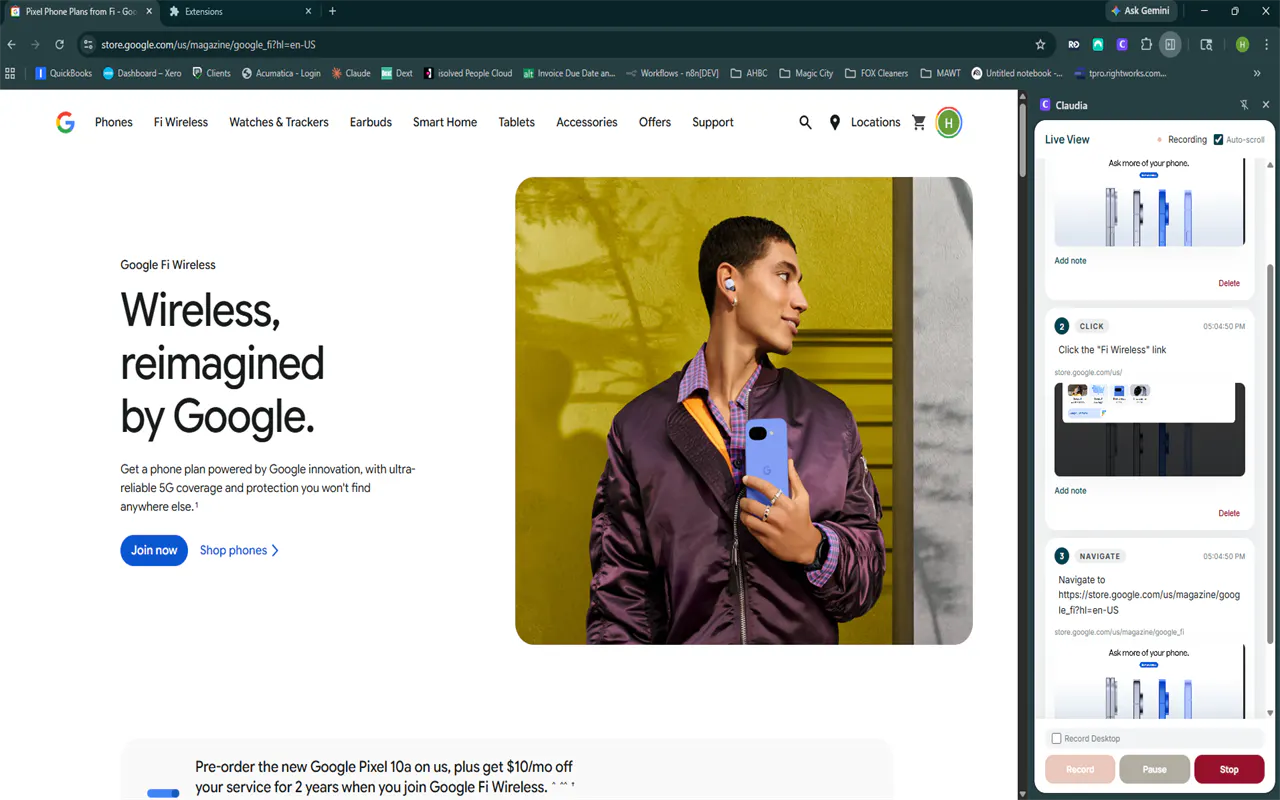Image resolution: width=1280 pixels, height=800 pixels.
Task: Click the Claudia Live View scrollbar
Action: 1271,454
